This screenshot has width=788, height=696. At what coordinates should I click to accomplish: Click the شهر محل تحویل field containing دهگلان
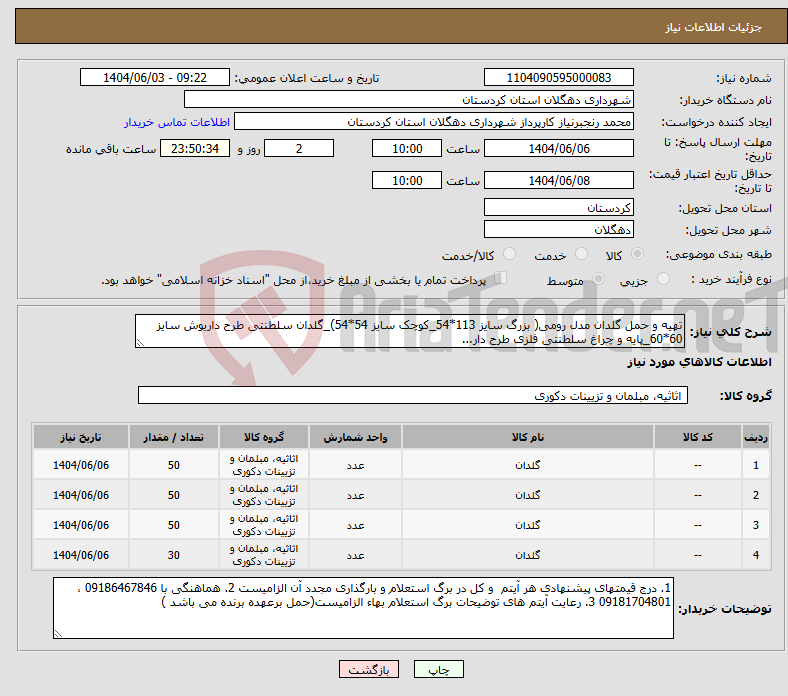point(558,229)
